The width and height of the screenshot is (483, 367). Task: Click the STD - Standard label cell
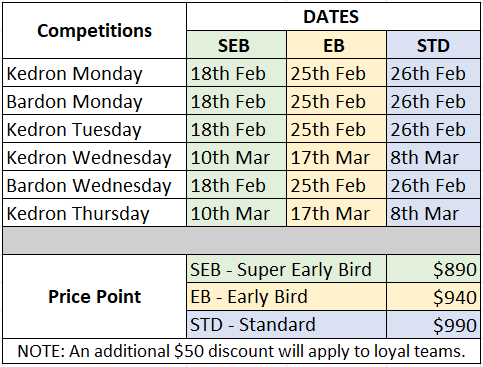tap(286, 325)
